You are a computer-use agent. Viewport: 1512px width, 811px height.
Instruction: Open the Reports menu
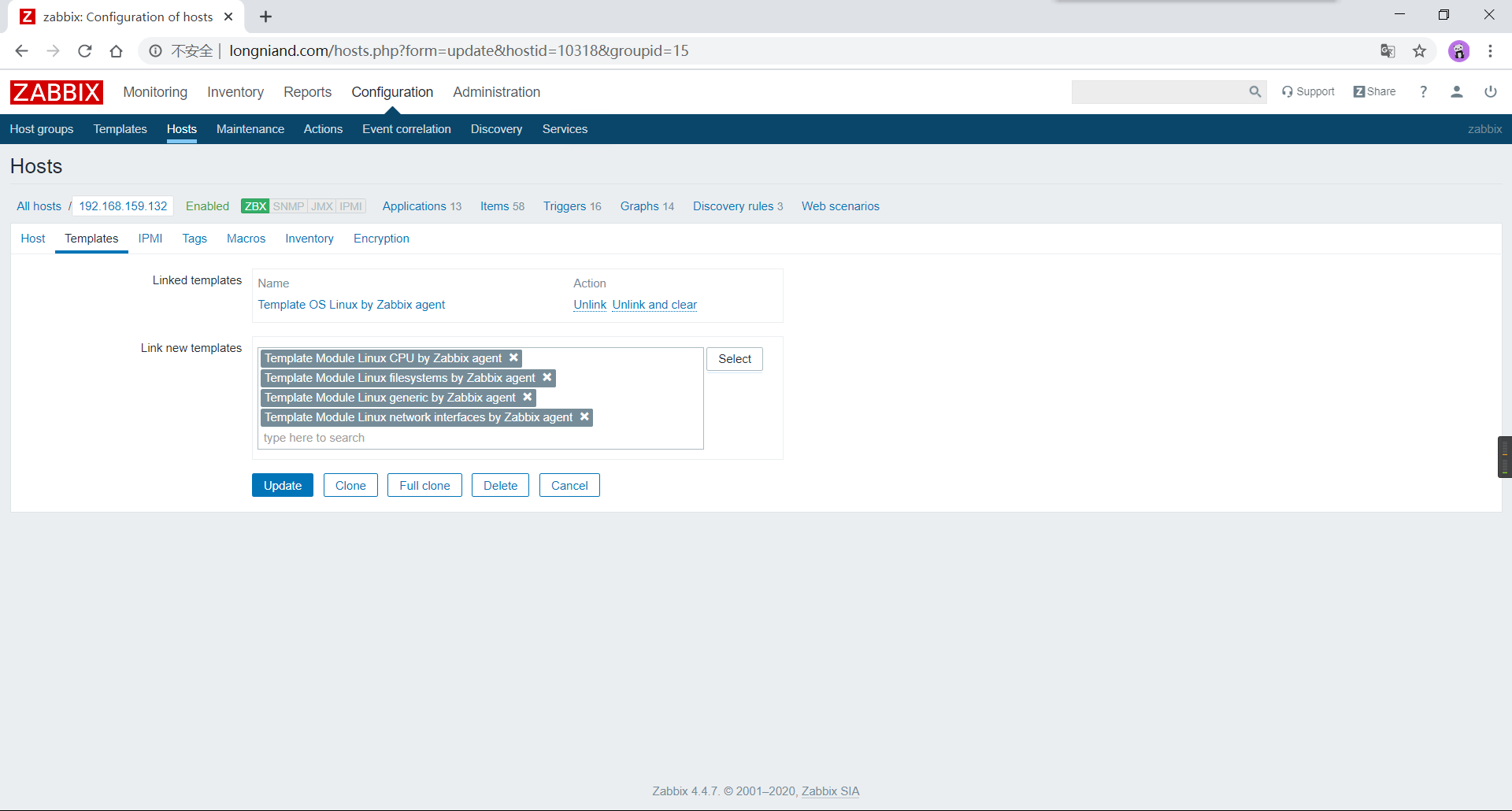307,92
